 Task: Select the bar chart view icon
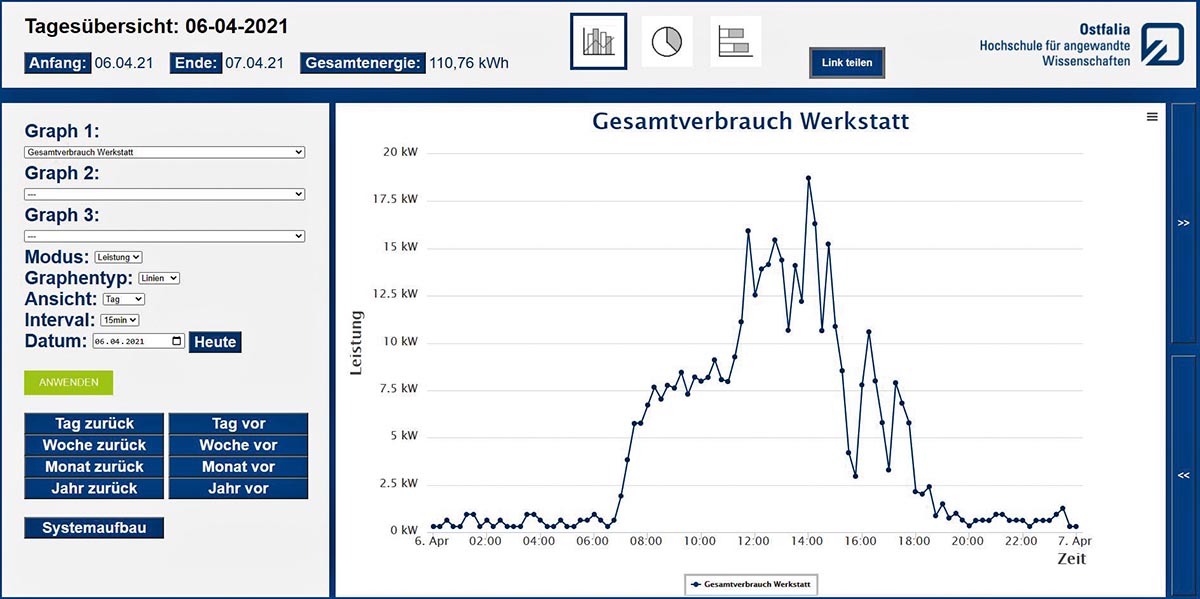pyautogui.click(x=599, y=41)
